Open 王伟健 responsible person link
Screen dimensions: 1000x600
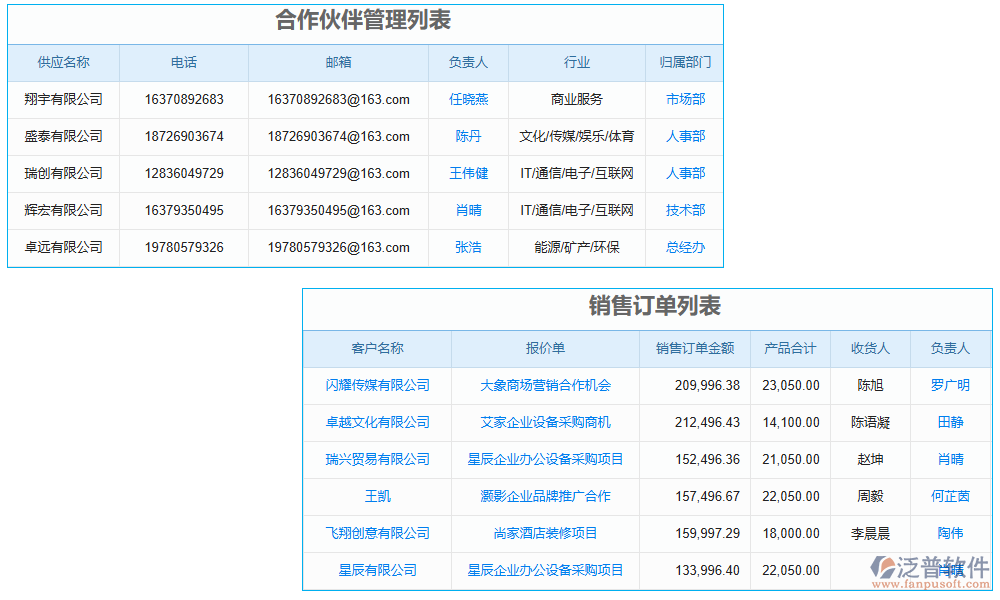pos(468,173)
